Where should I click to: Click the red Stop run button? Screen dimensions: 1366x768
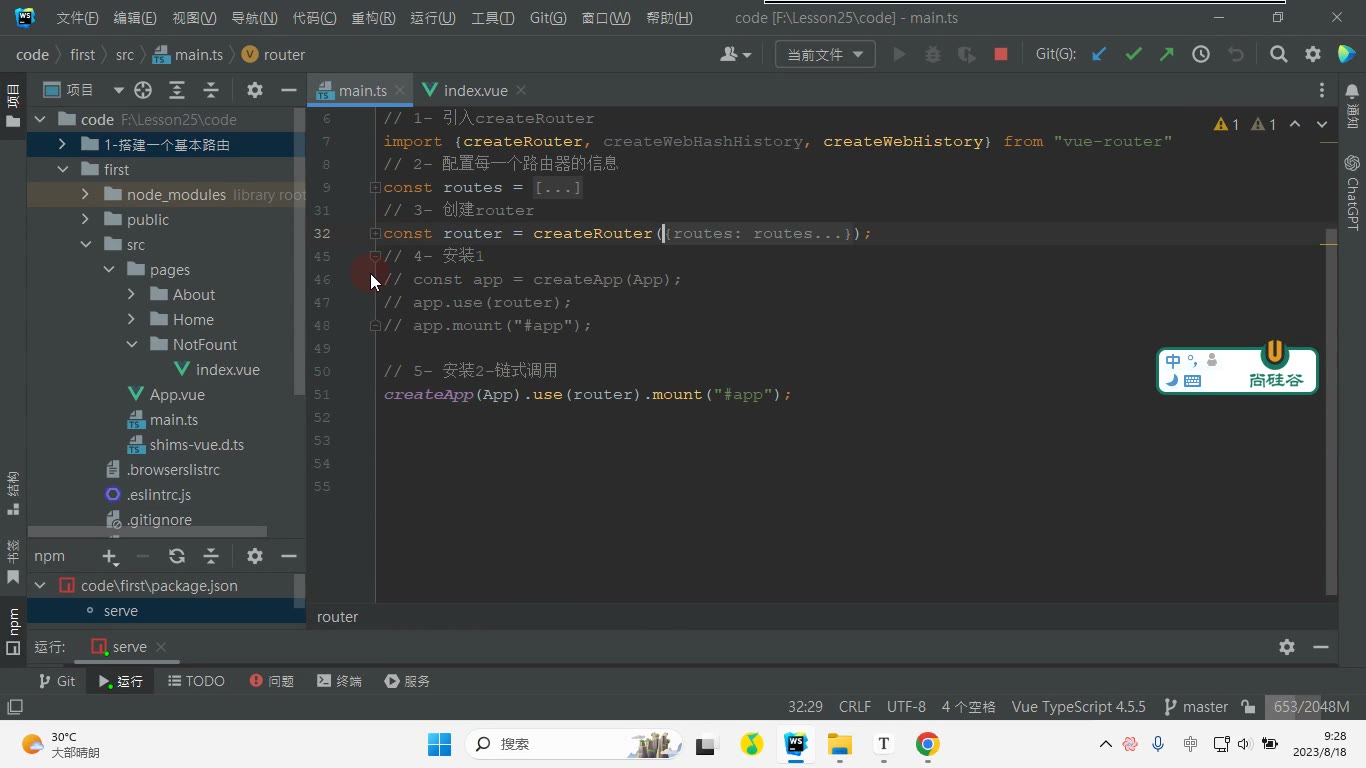point(1000,55)
